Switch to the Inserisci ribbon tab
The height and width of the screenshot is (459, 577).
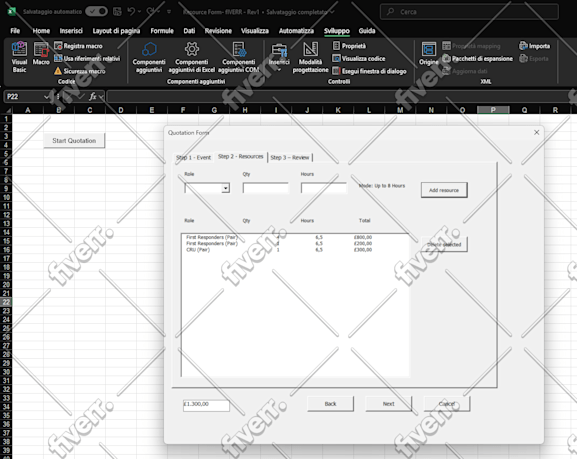[x=71, y=31]
